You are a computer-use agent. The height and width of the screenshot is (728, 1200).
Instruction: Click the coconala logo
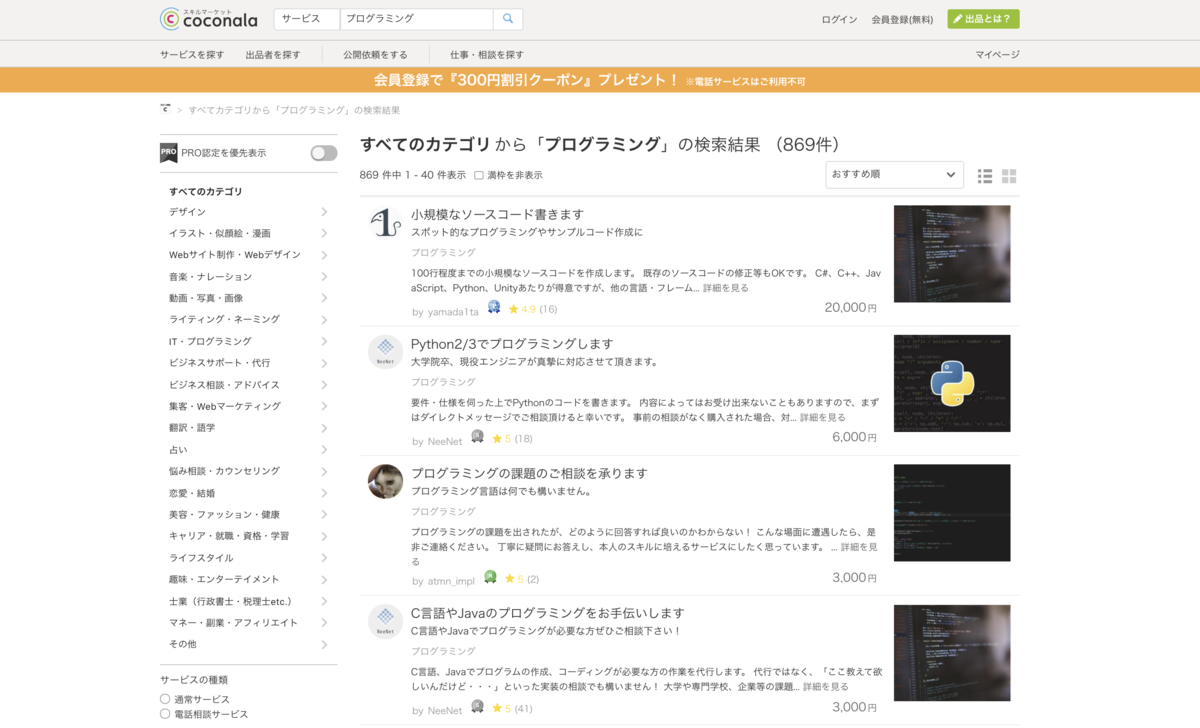pos(208,18)
